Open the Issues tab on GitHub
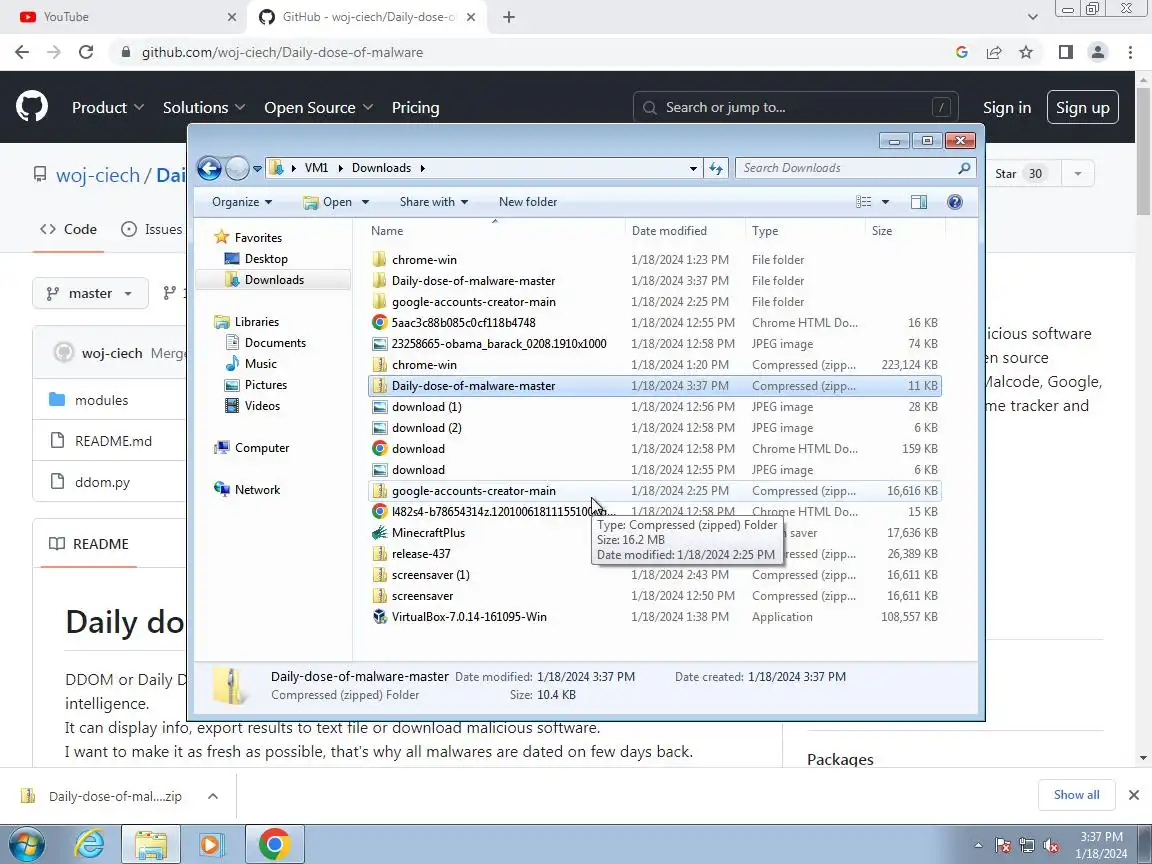Screen dimensions: 1152x864 [x=151, y=229]
